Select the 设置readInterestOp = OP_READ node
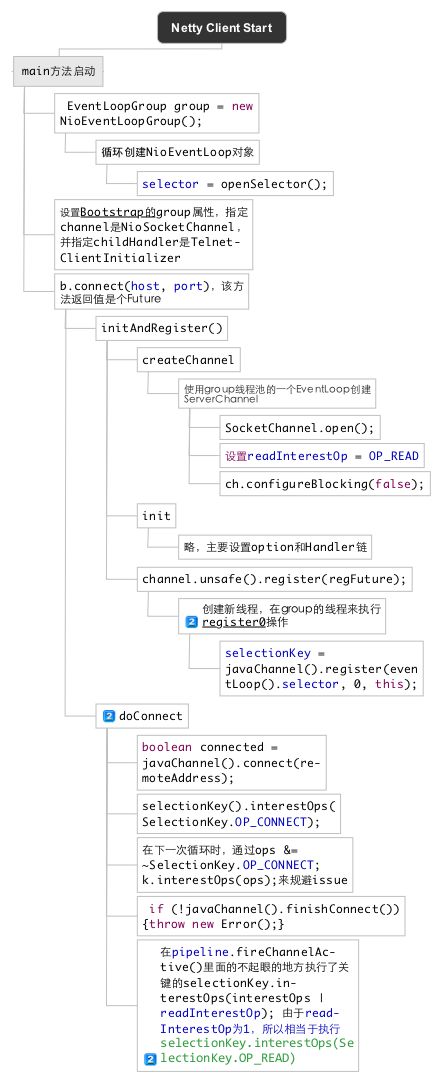The image size is (444, 1083). point(321,457)
